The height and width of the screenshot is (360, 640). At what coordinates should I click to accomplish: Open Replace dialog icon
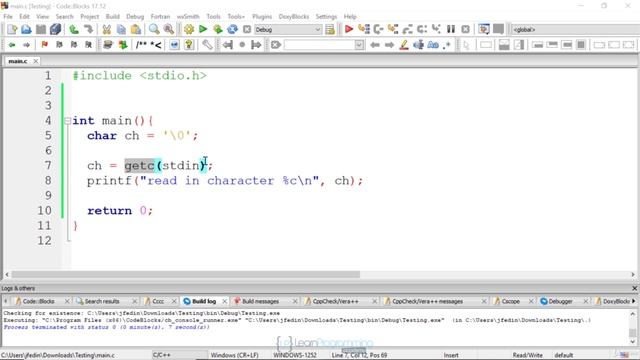click(x=169, y=29)
